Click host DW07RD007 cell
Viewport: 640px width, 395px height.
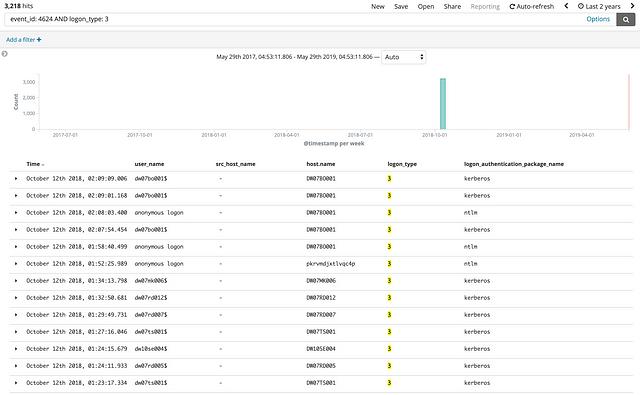click(321, 315)
